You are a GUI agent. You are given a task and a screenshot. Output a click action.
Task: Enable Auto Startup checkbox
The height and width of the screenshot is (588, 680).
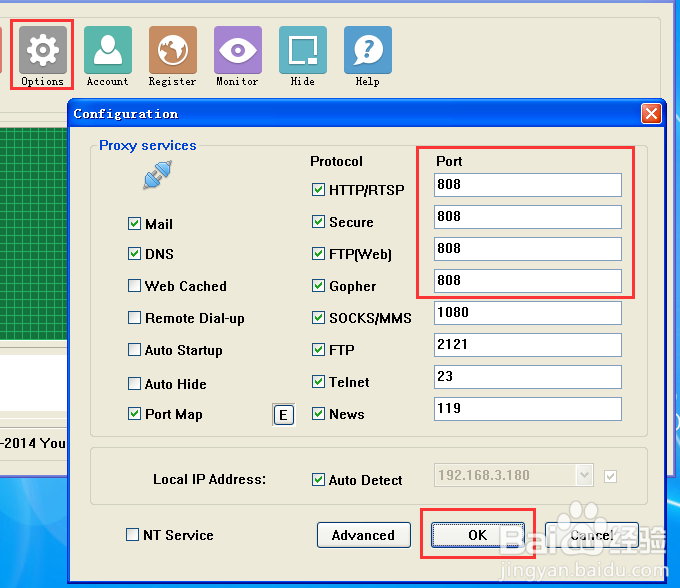(x=134, y=350)
